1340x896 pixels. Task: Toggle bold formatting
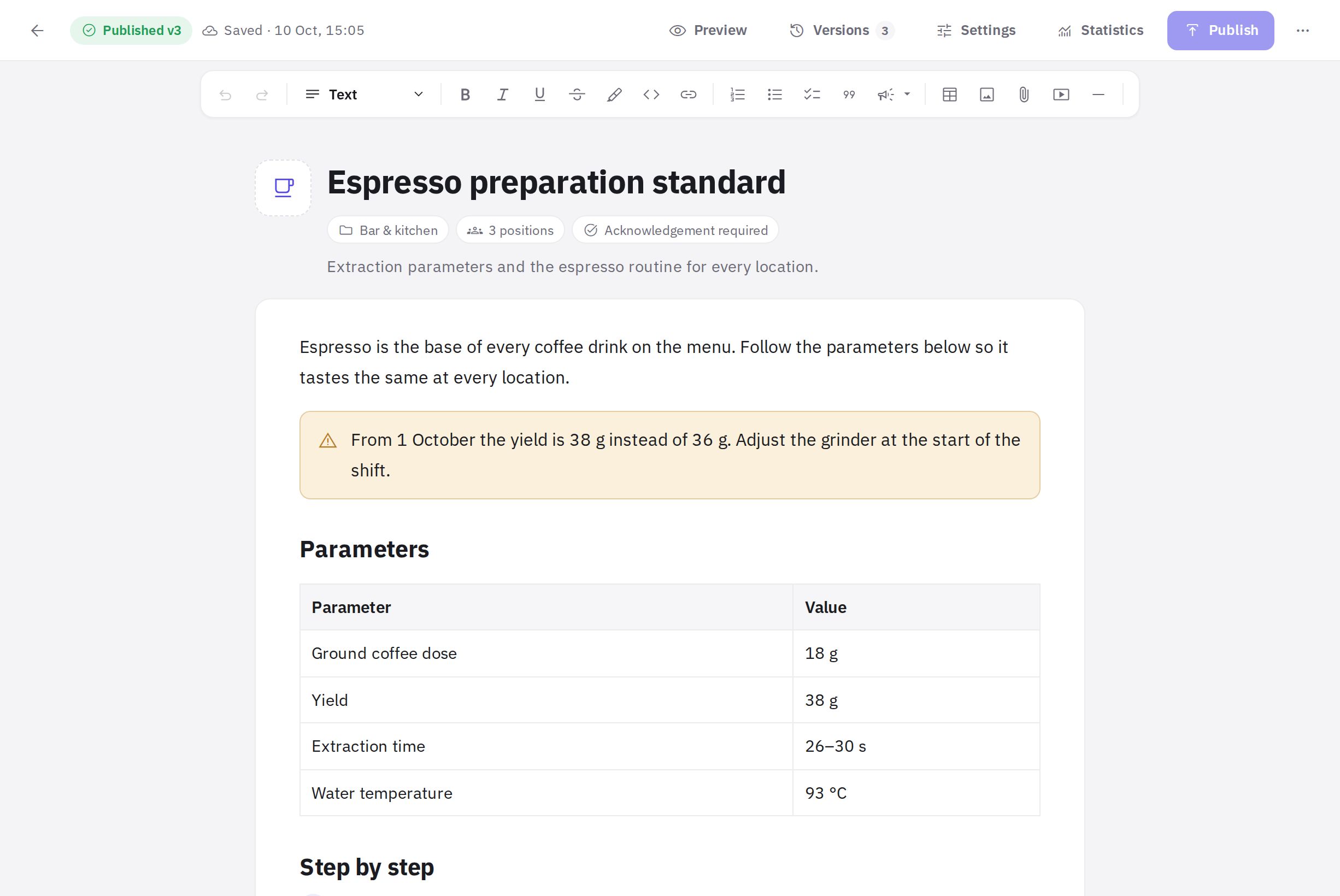[465, 95]
